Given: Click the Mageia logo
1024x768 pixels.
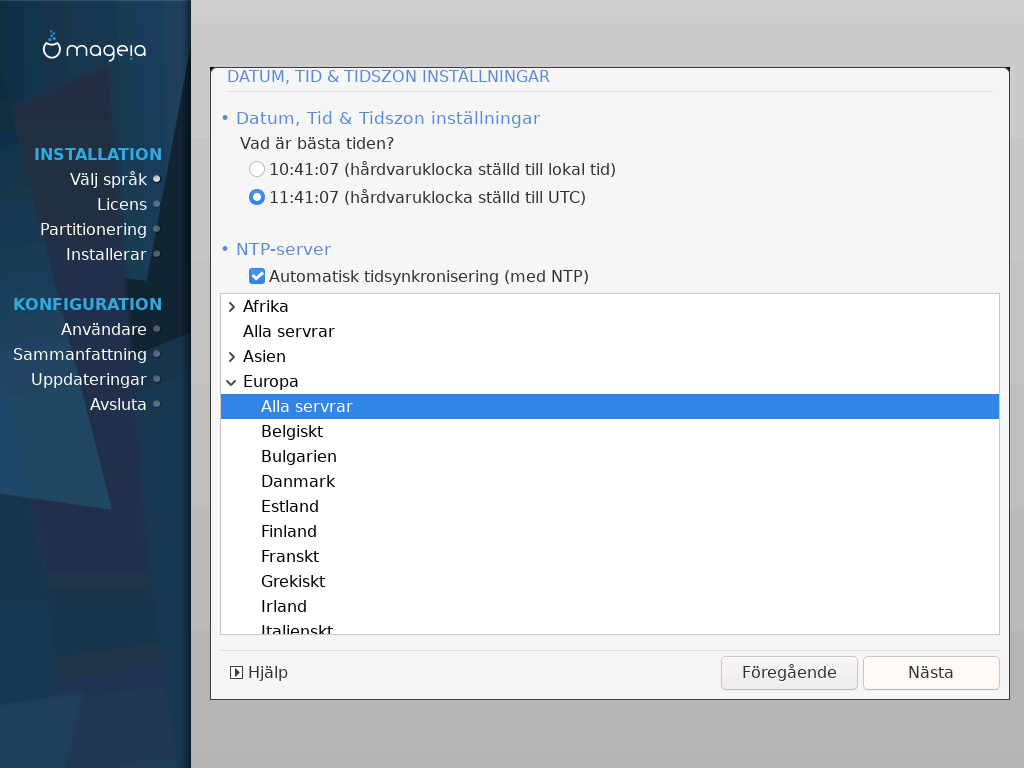Looking at the screenshot, I should (x=95, y=47).
